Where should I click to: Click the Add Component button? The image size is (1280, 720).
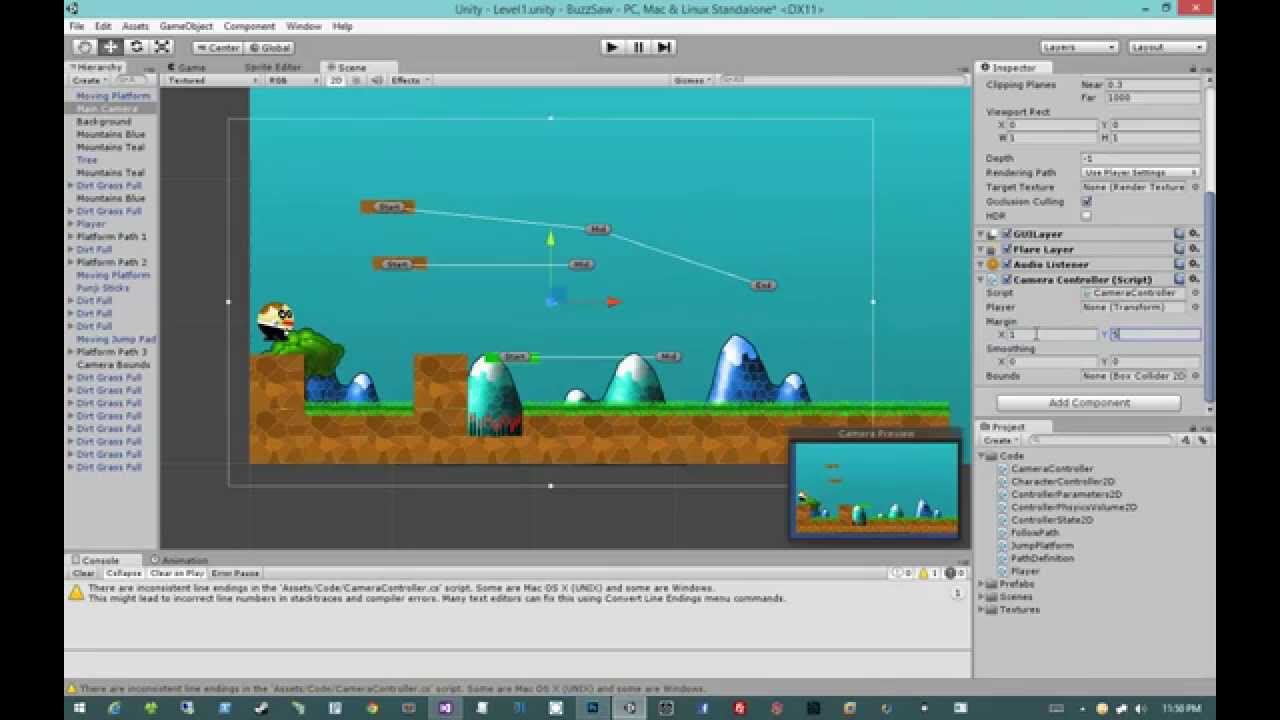pos(1086,402)
